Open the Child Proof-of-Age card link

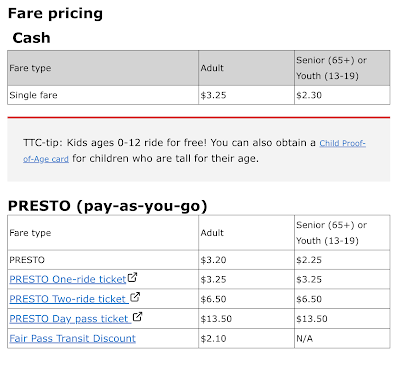342,143
